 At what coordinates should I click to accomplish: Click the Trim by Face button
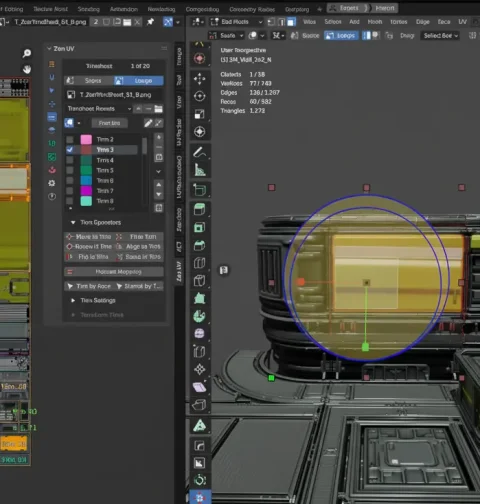coord(89,286)
